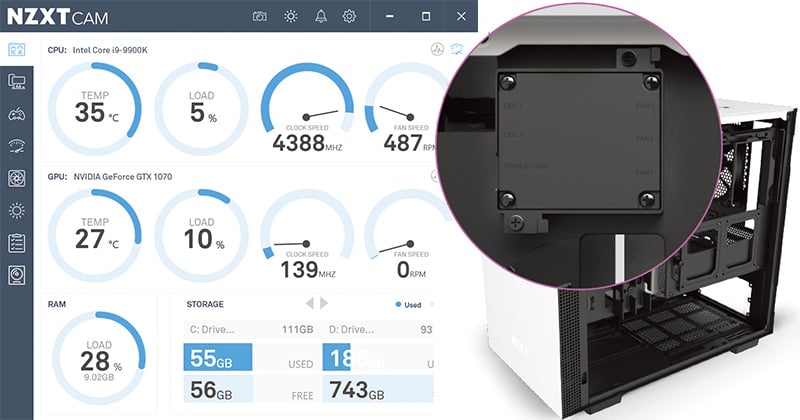Click the 'D: Drive...' storage label

352,330
